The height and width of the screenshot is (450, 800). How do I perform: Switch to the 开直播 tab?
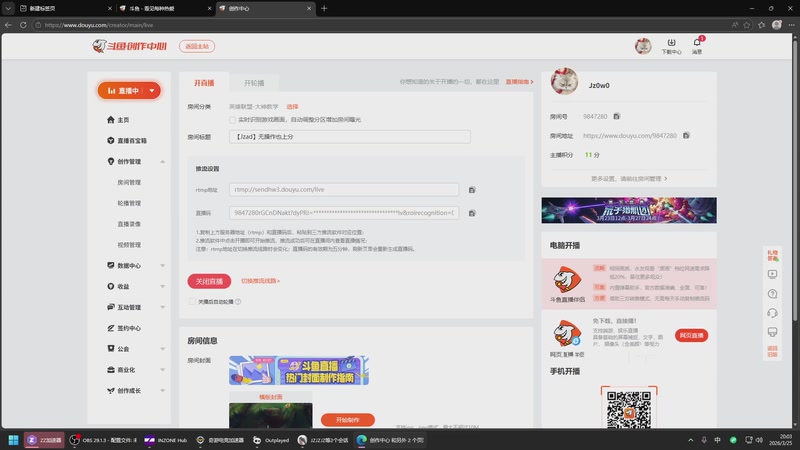click(x=204, y=83)
